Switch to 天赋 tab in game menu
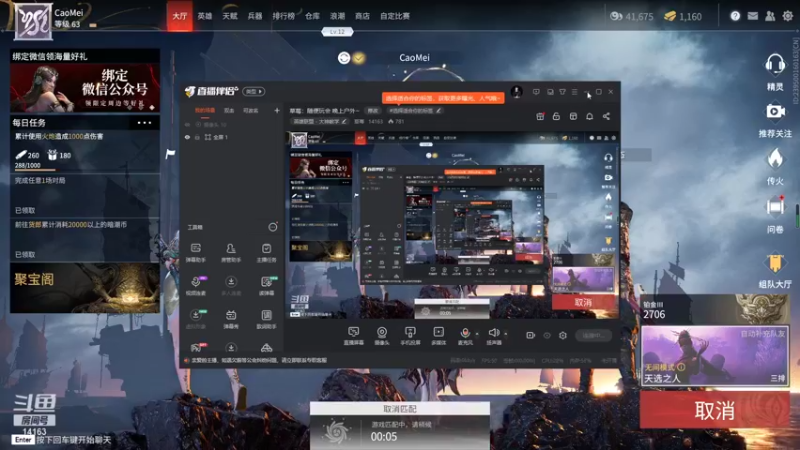This screenshot has height=450, width=800. click(x=230, y=16)
